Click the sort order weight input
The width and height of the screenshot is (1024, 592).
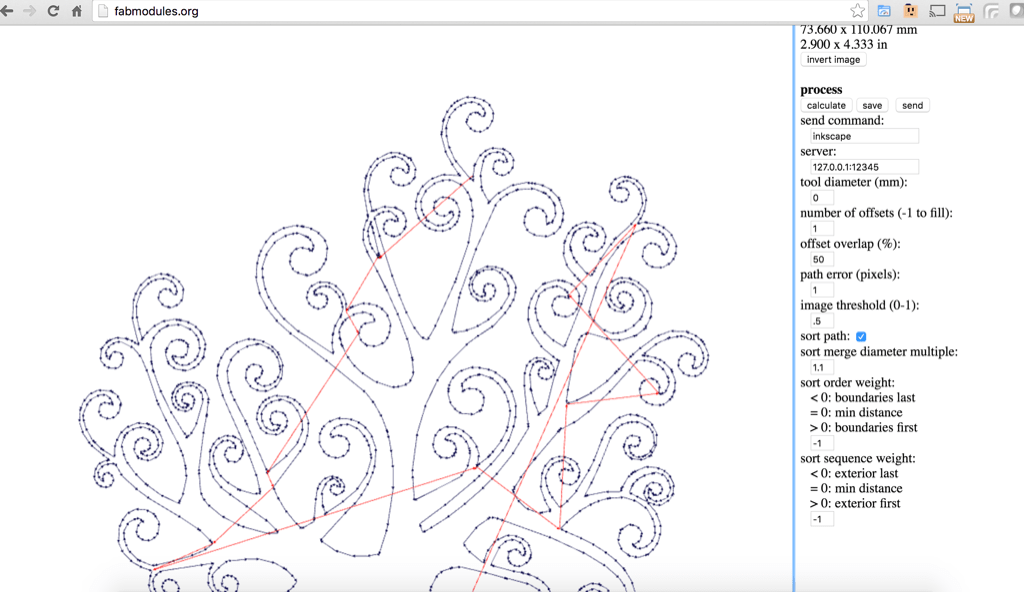click(822, 443)
